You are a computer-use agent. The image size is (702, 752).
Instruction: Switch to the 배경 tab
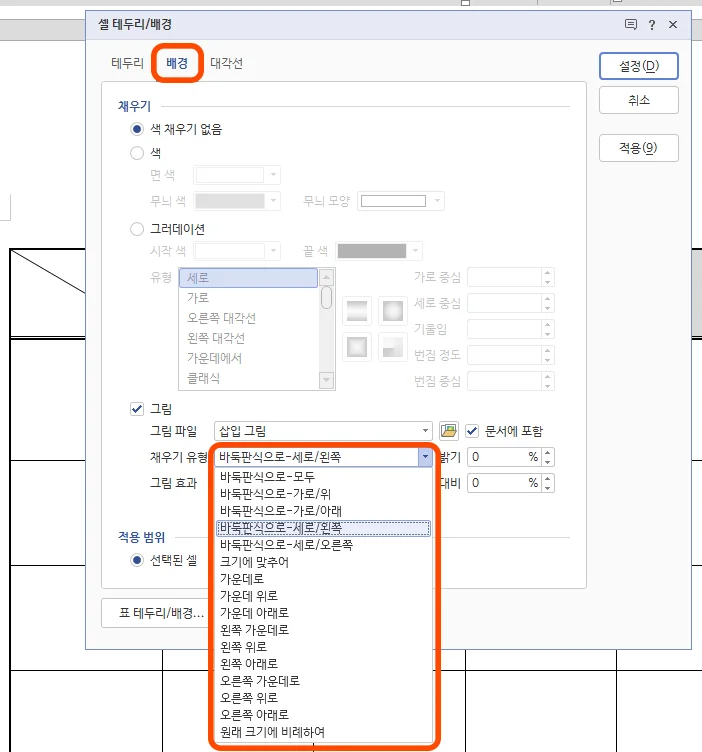tap(177, 63)
